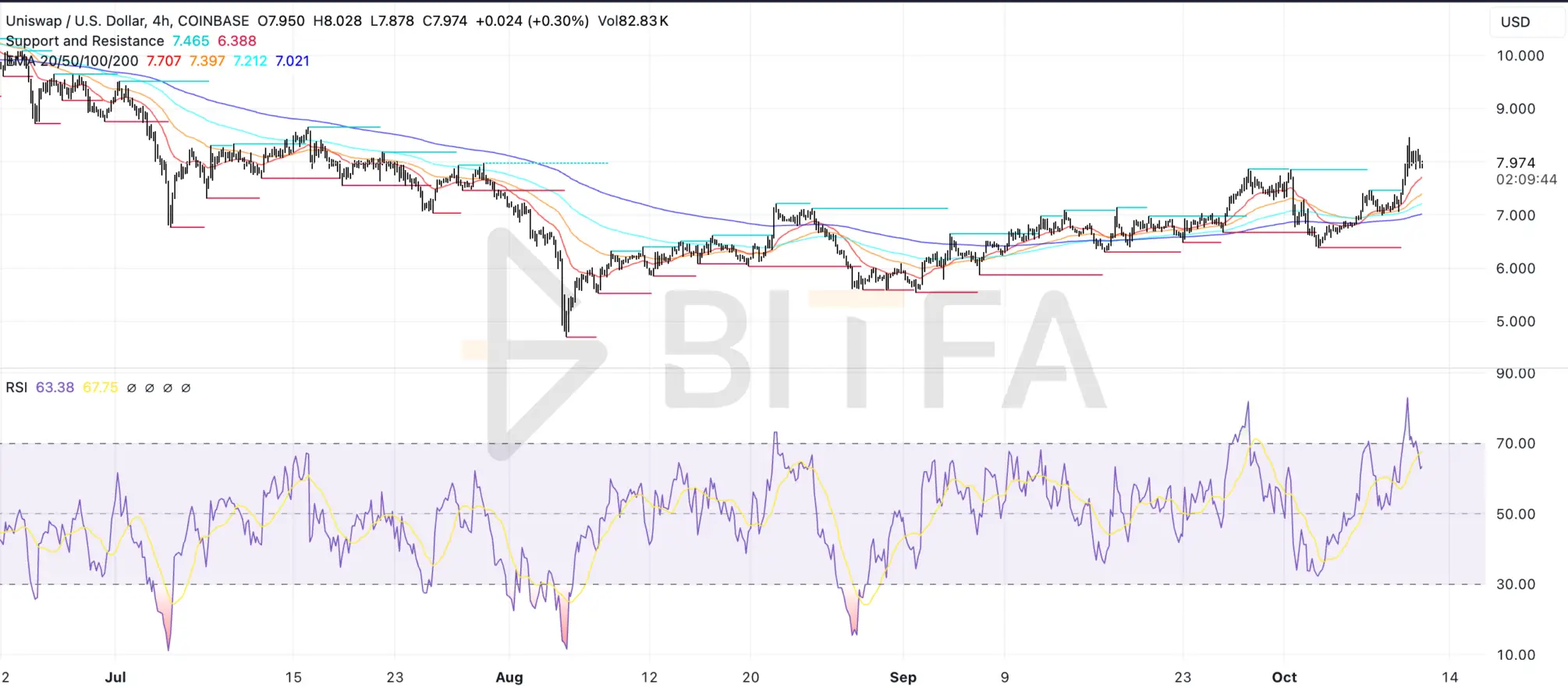Click the 7.465 resistance value

[x=191, y=41]
